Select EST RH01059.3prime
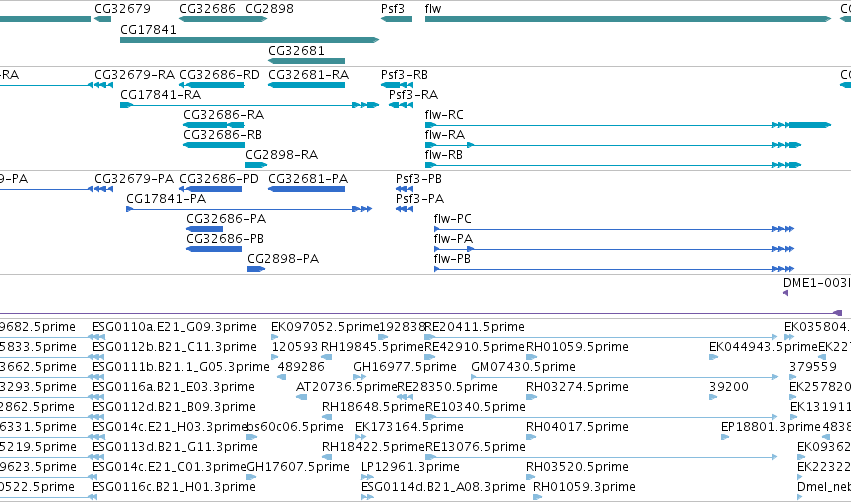 (585, 487)
